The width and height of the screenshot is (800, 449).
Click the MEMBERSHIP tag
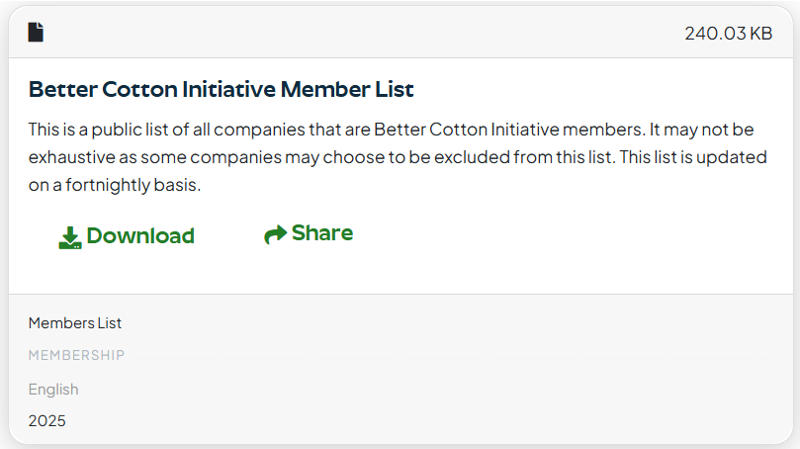pyautogui.click(x=76, y=355)
